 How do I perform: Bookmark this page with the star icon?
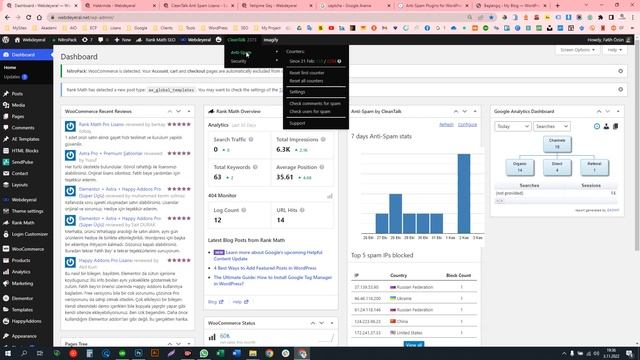tap(491, 17)
